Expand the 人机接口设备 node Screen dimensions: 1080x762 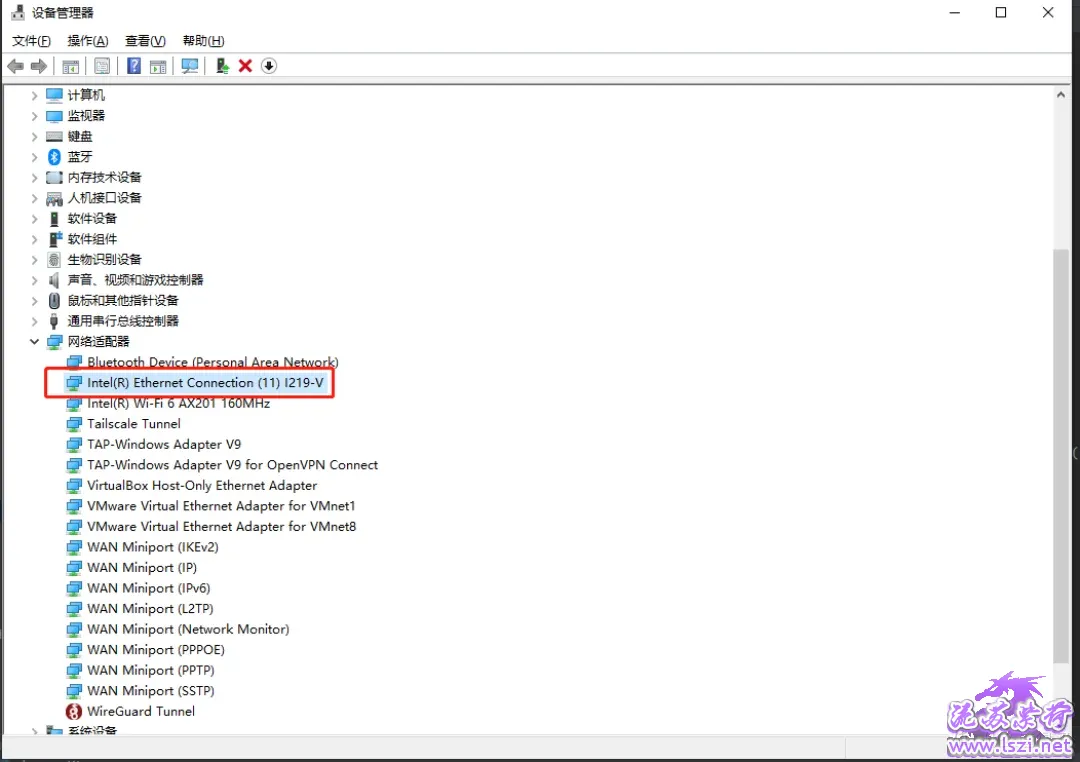point(34,199)
